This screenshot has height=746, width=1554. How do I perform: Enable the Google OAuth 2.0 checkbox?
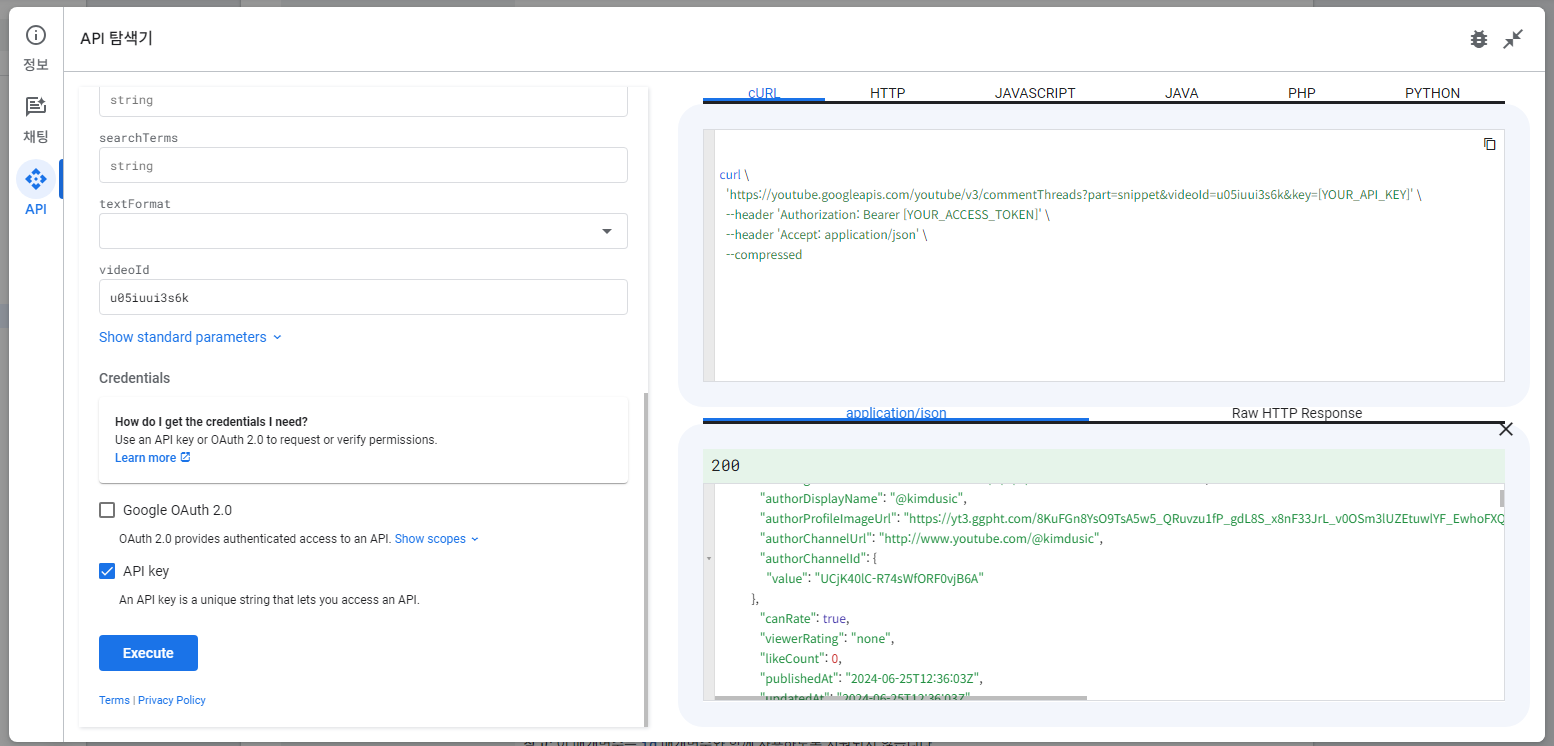[107, 510]
